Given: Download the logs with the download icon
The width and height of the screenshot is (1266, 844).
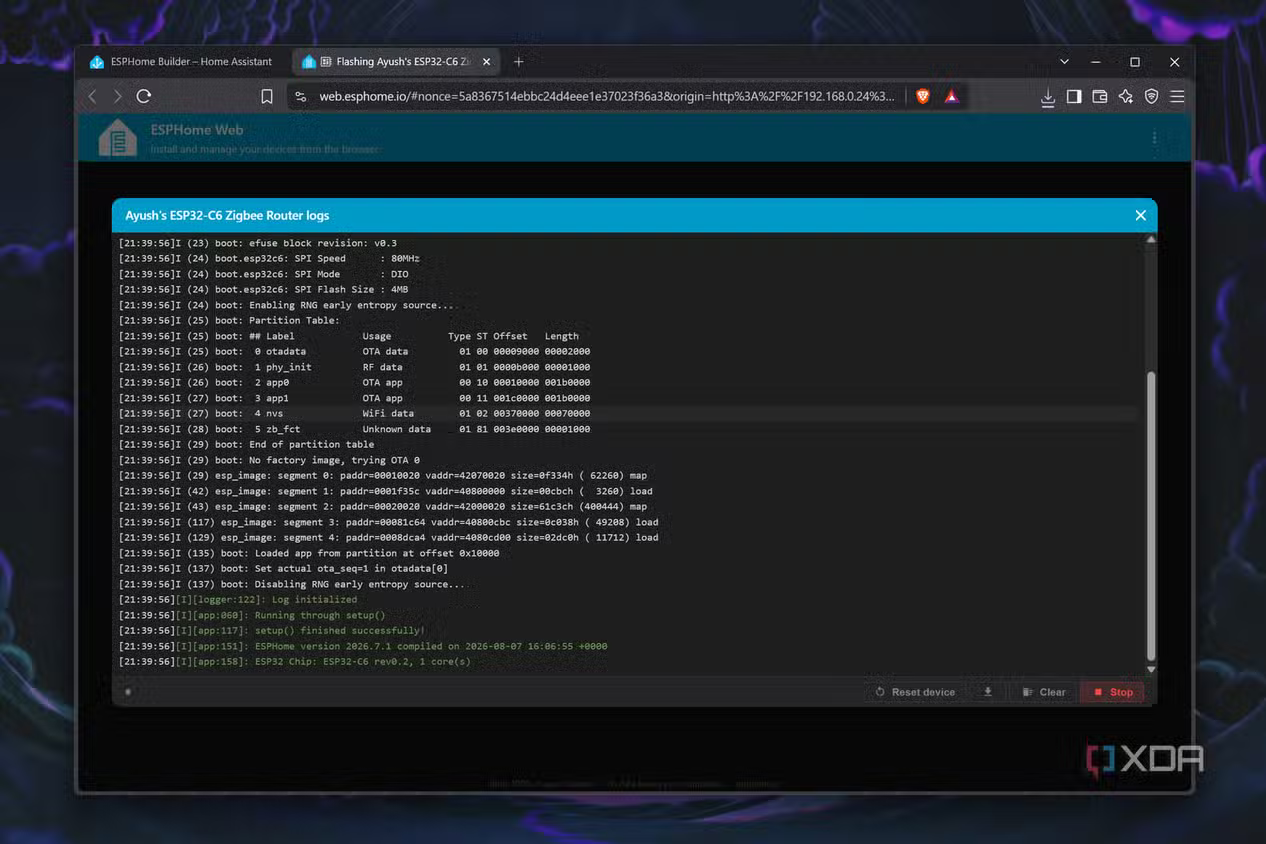Looking at the screenshot, I should 988,692.
